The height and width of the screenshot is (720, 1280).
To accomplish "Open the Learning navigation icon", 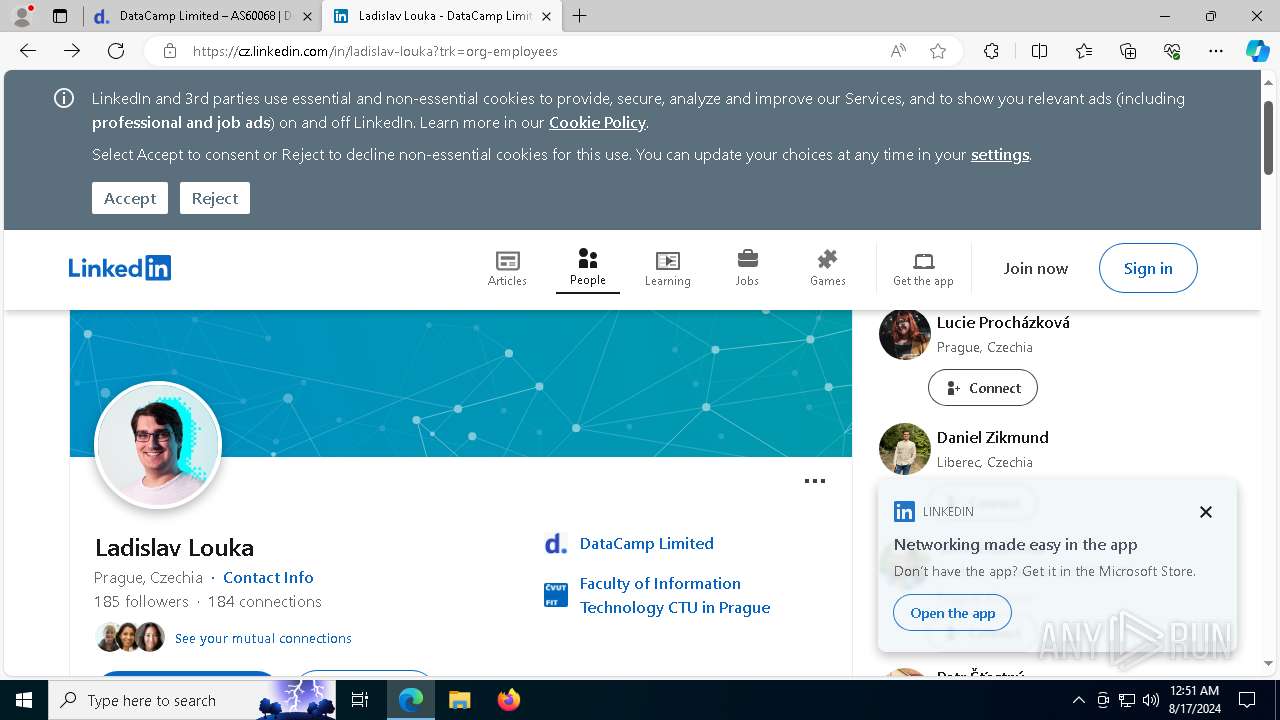I will tap(667, 268).
